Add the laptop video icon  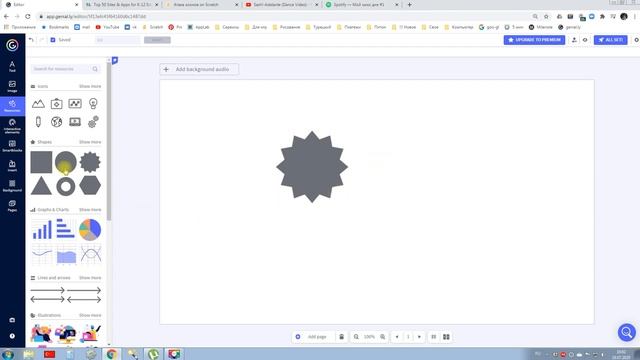pos(75,122)
